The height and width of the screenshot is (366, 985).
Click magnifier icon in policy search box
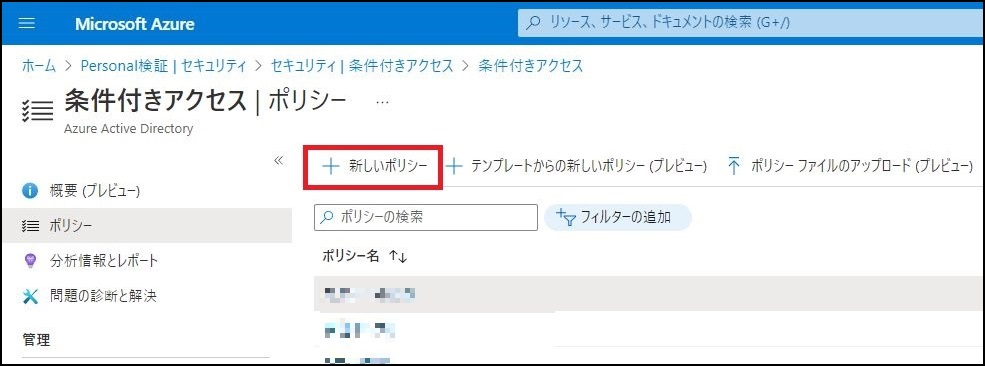tap(327, 217)
